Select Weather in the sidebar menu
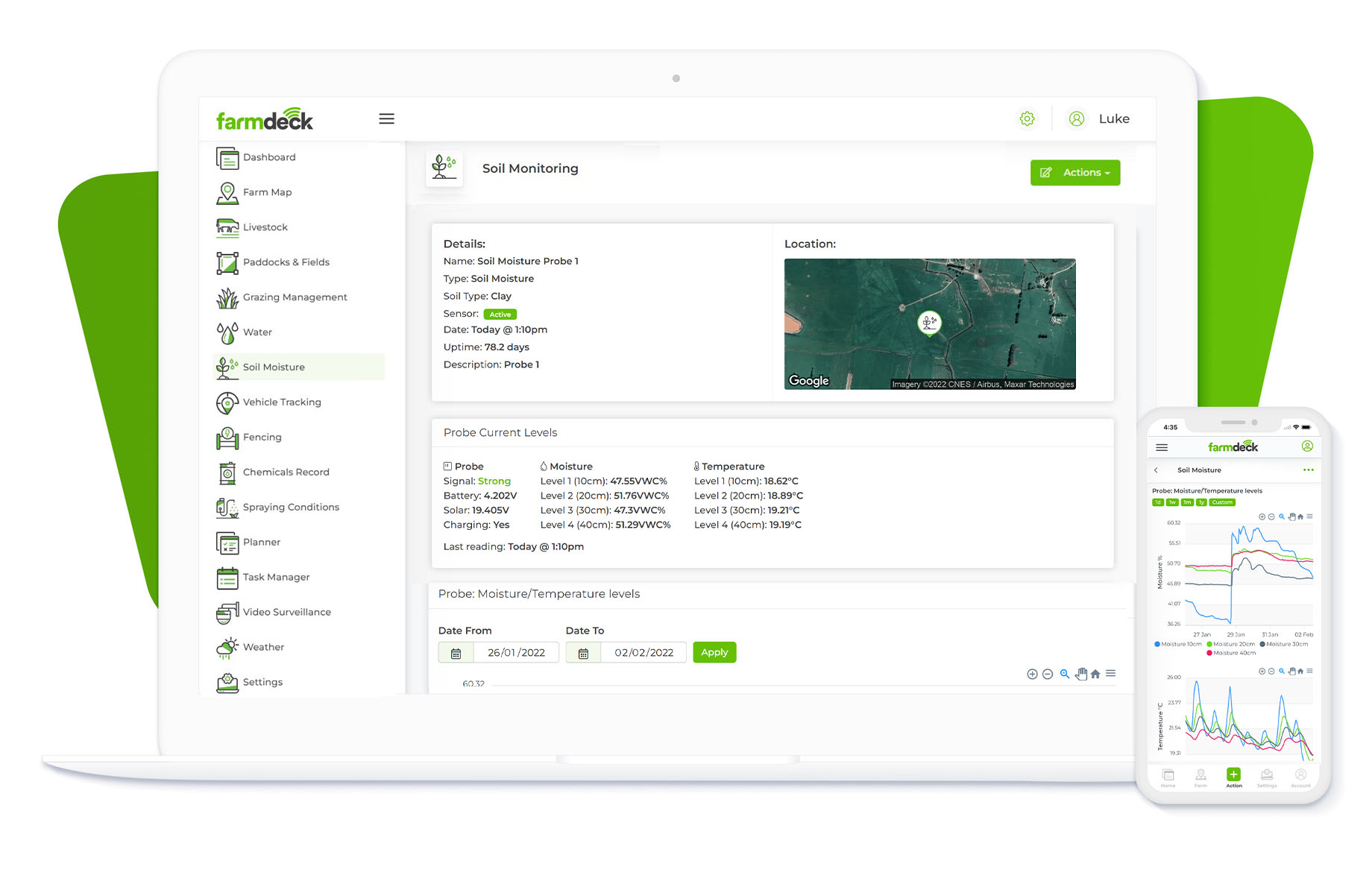The width and height of the screenshot is (1372, 872). click(263, 648)
